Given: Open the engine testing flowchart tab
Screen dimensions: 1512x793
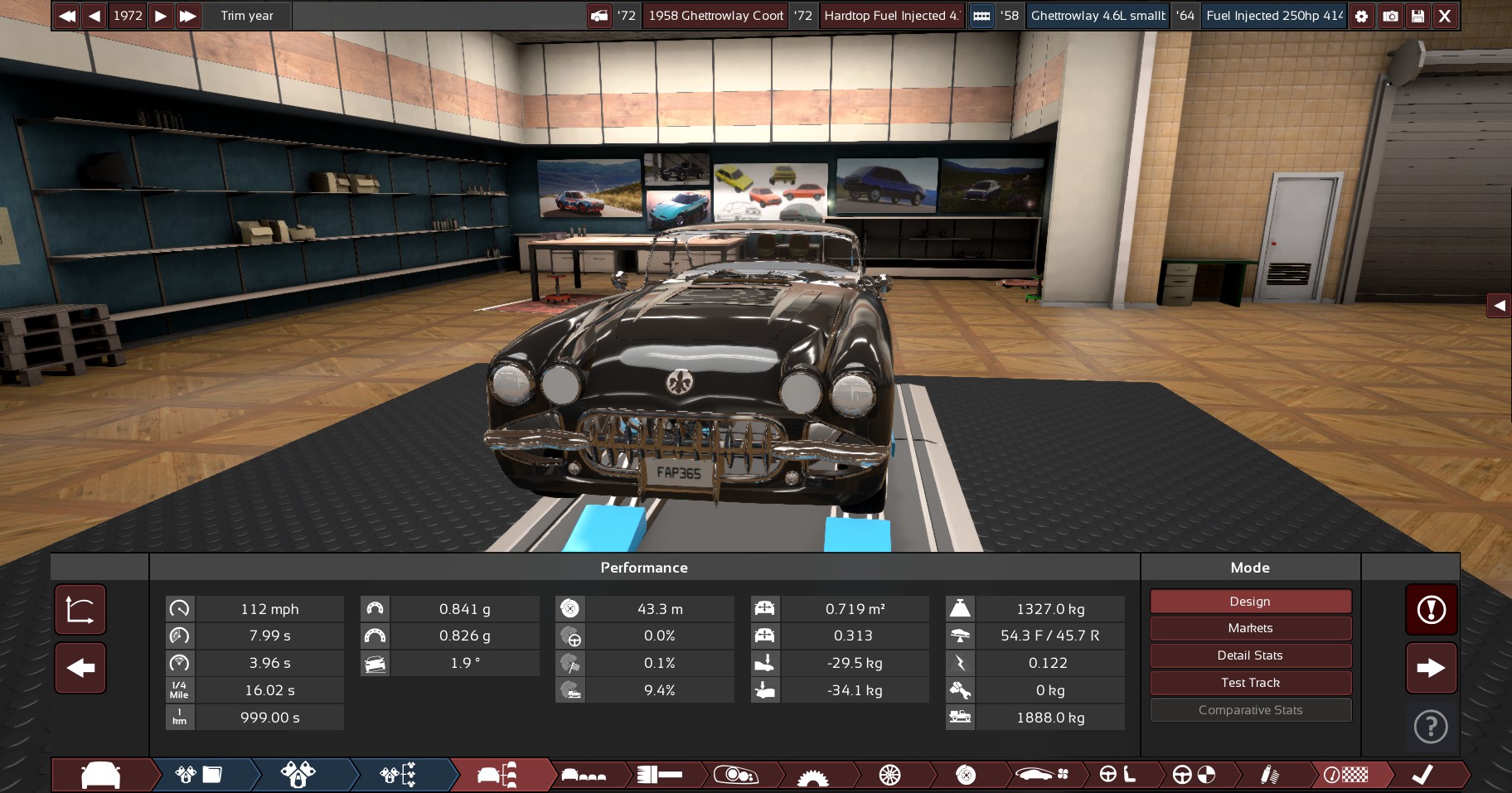Looking at the screenshot, I should coord(398,776).
